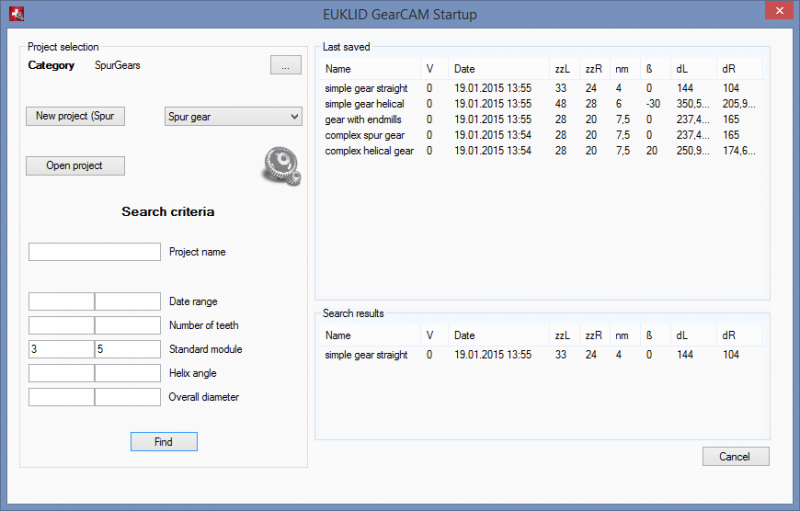800x511 pixels.
Task: Click the gear wheels project icon
Action: point(282,166)
